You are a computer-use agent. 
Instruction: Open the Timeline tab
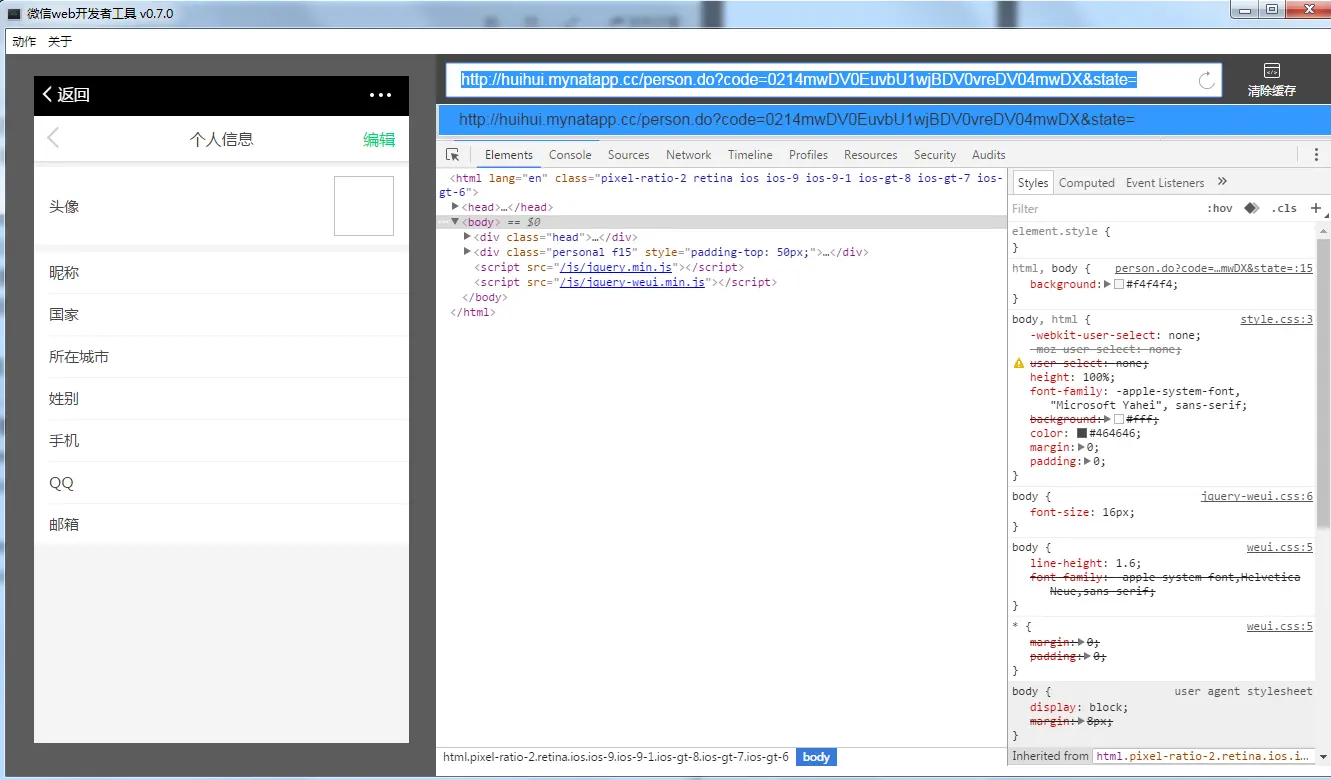pos(750,155)
